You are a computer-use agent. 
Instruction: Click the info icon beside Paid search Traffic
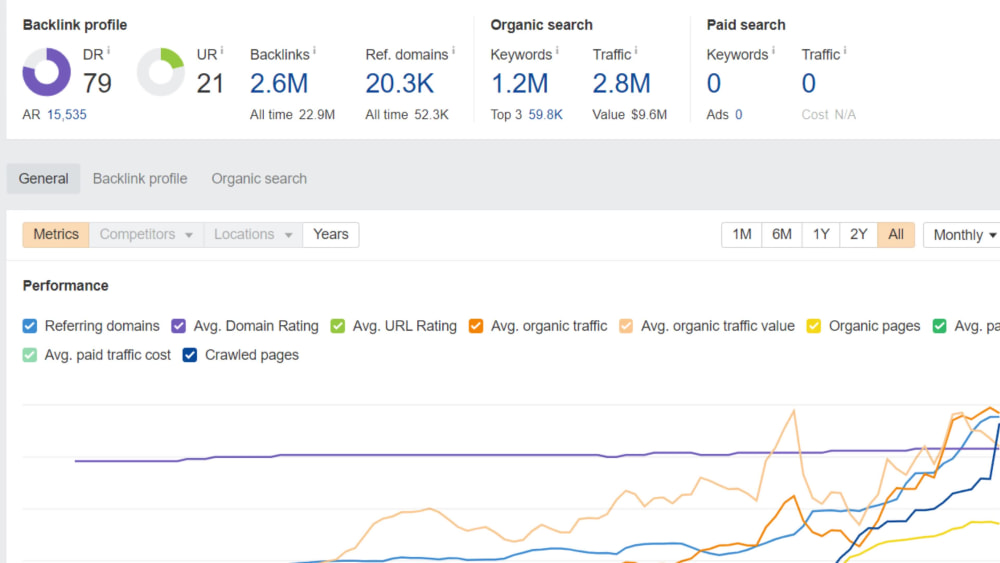845,50
